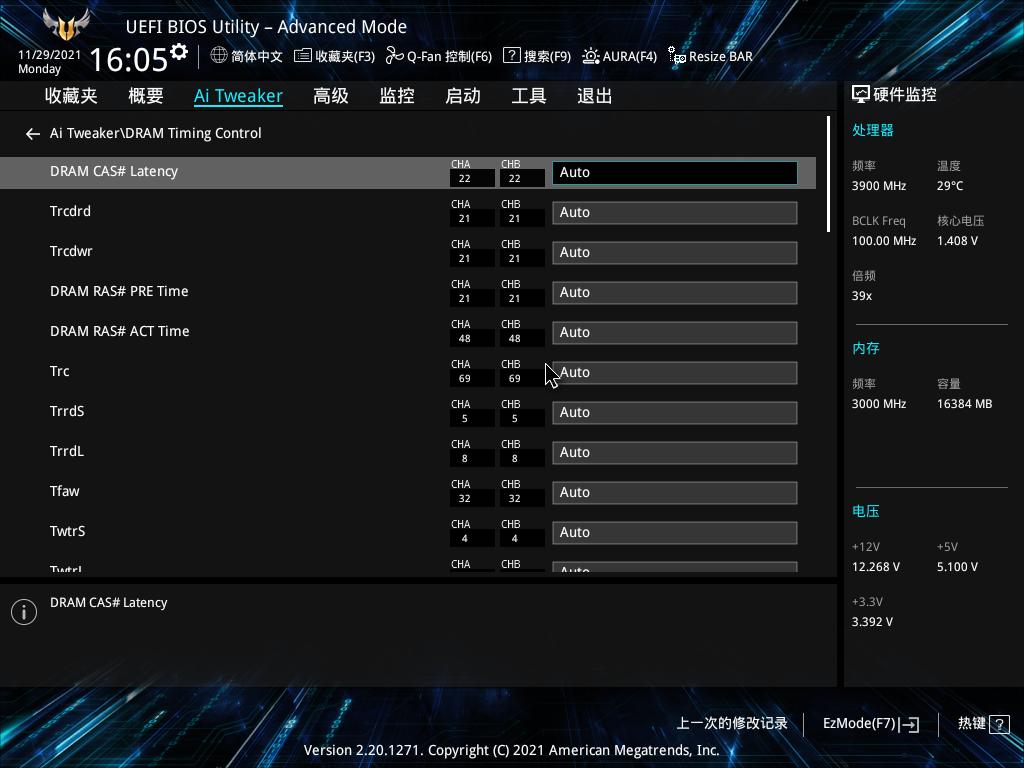Click the search question-mark icon (F9)
This screenshot has width=1024, height=768.
511,56
